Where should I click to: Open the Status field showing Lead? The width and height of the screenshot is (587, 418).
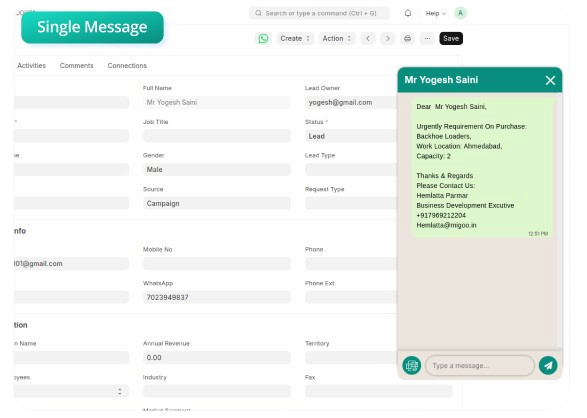pos(351,136)
